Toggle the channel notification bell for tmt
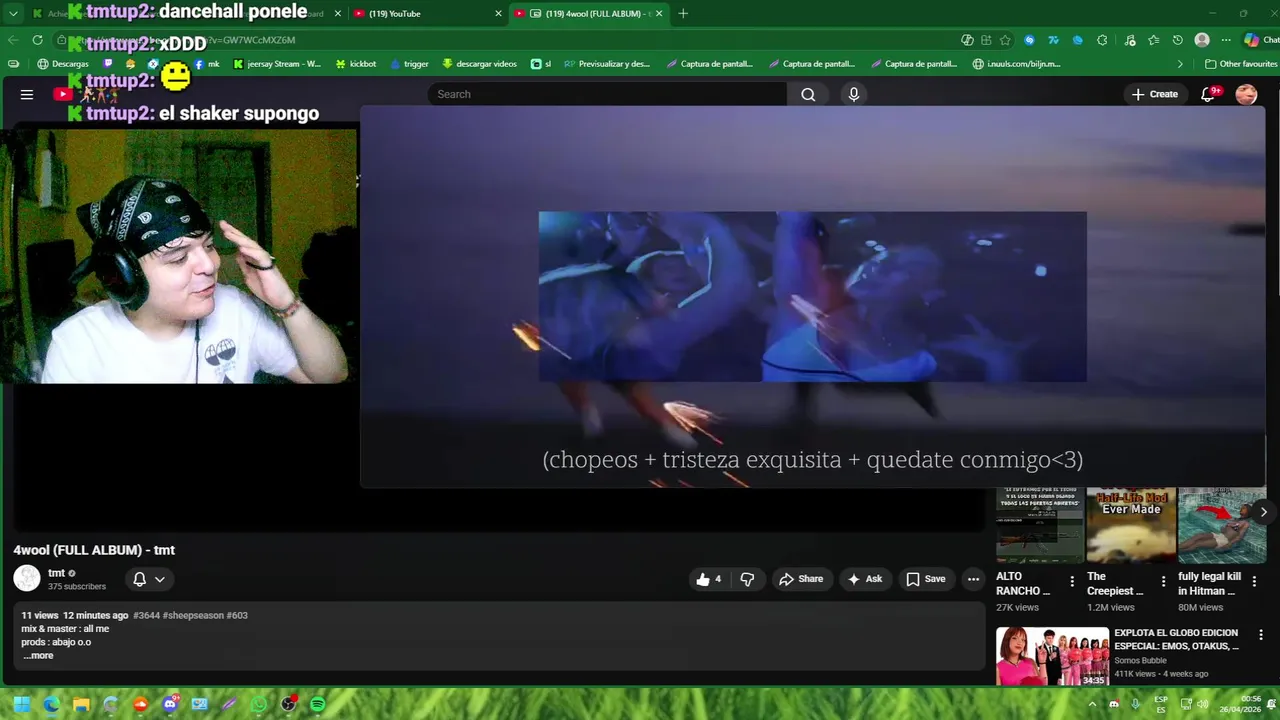 click(149, 579)
